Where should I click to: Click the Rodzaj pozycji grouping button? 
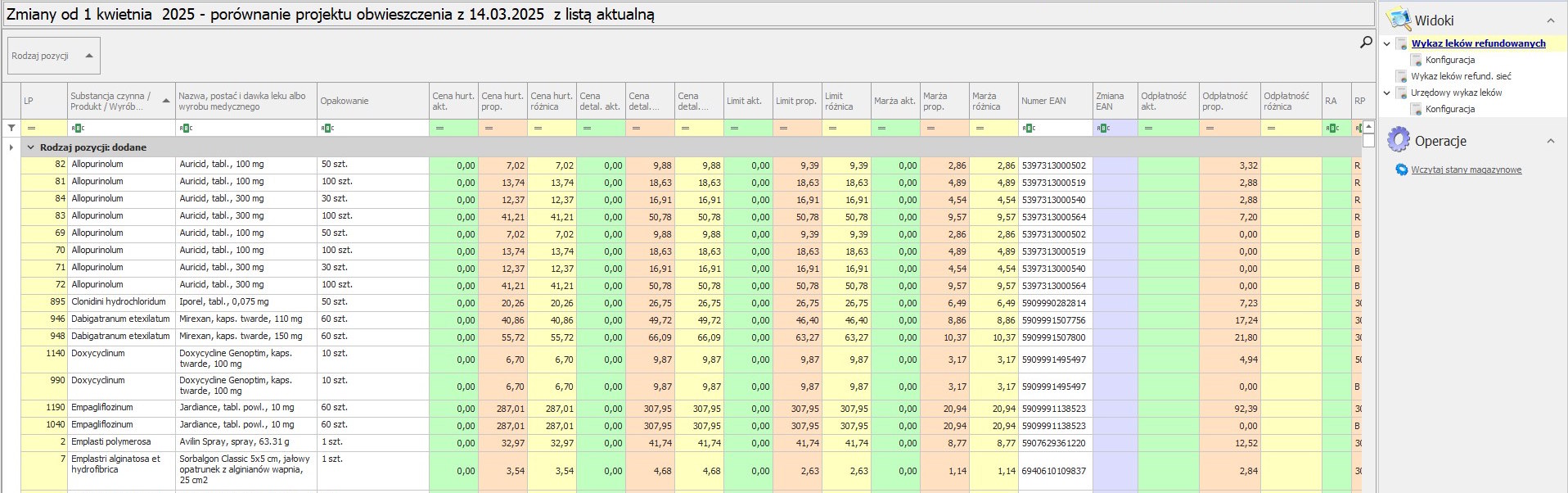(x=52, y=56)
